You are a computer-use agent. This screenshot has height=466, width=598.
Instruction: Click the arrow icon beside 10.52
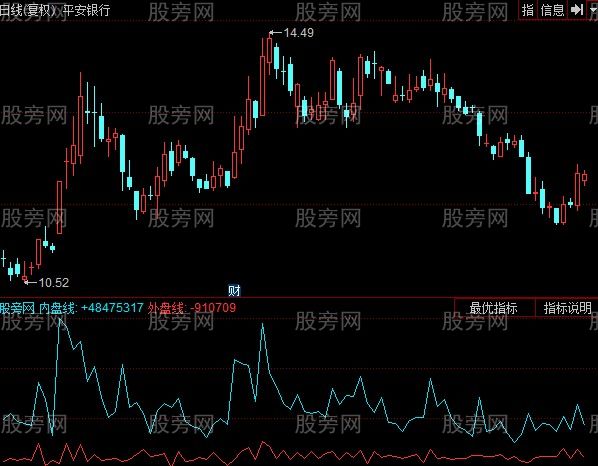(x=31, y=283)
